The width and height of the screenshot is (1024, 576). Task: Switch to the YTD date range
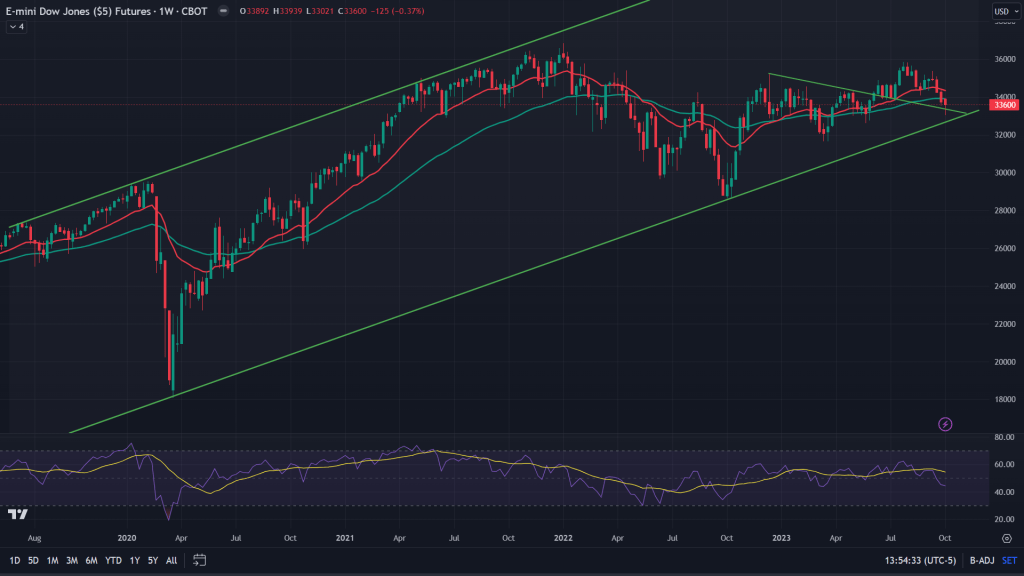[x=111, y=559]
